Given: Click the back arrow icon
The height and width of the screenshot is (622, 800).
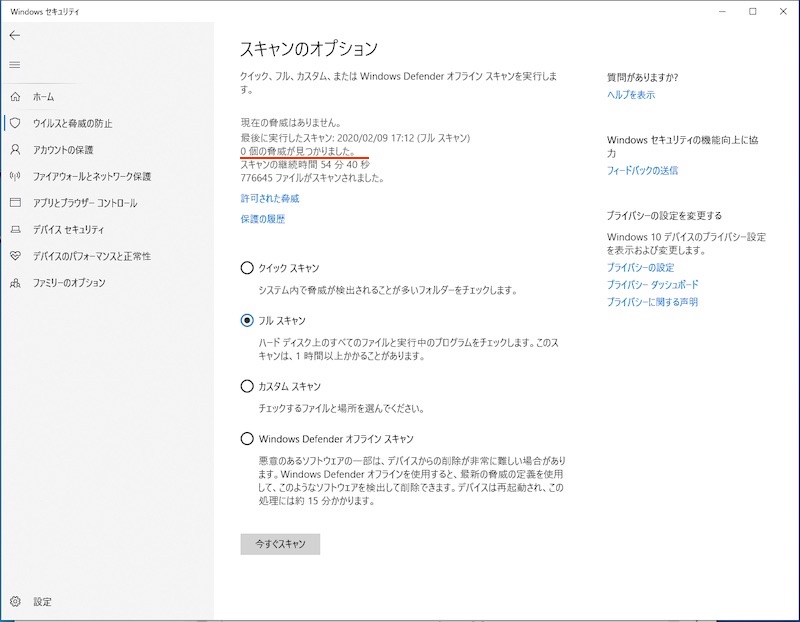Looking at the screenshot, I should click(x=15, y=35).
